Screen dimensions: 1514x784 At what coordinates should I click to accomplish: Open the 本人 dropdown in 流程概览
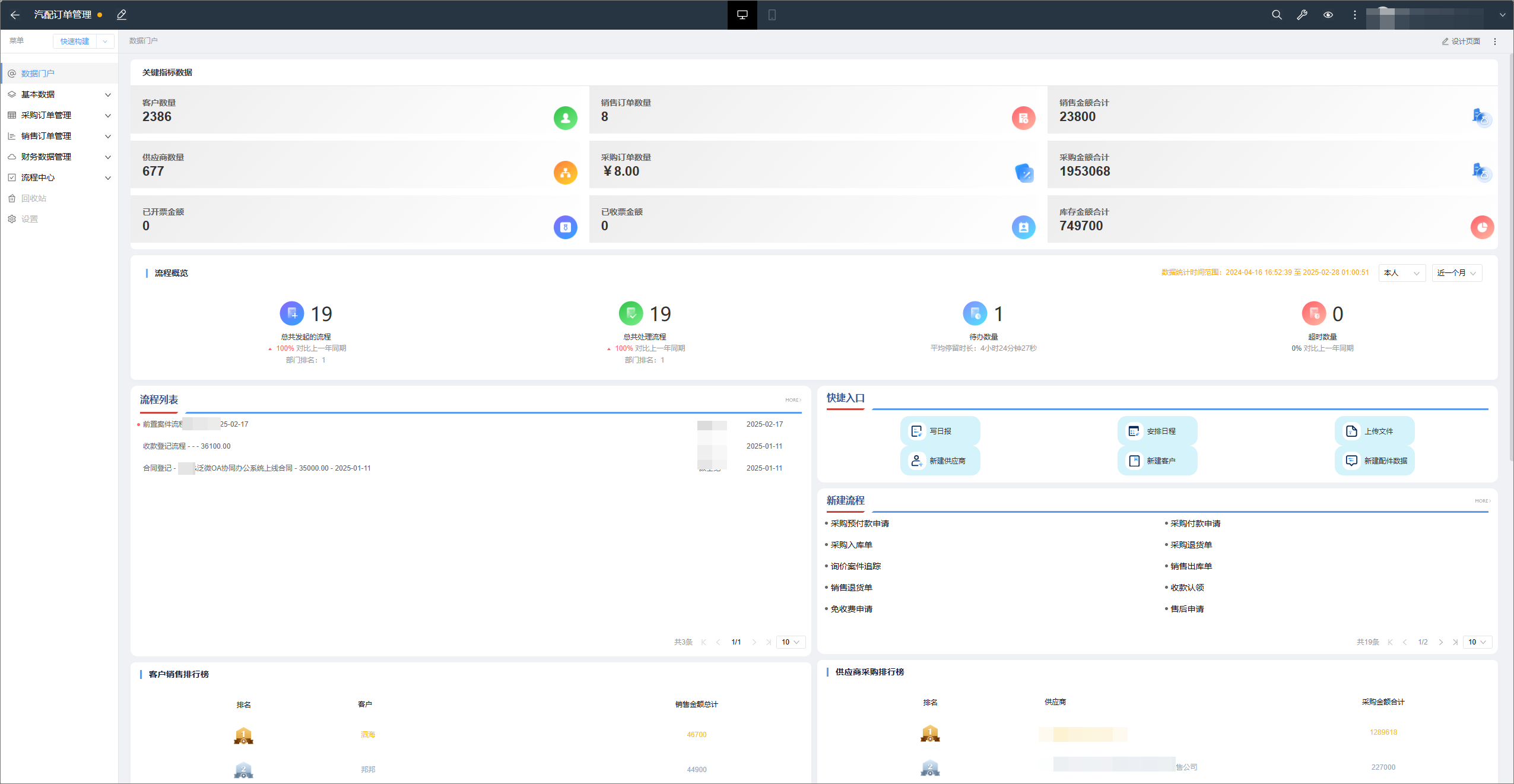tap(1402, 273)
